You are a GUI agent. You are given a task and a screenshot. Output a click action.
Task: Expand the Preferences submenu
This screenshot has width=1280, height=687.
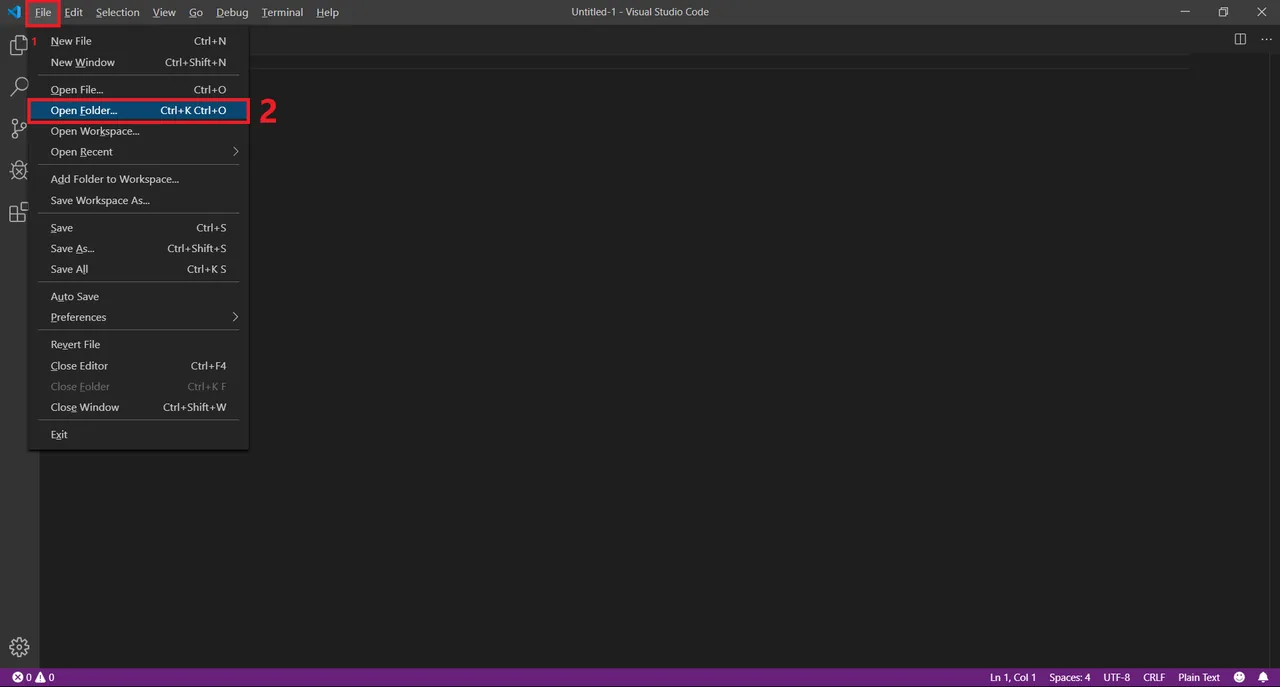click(138, 317)
